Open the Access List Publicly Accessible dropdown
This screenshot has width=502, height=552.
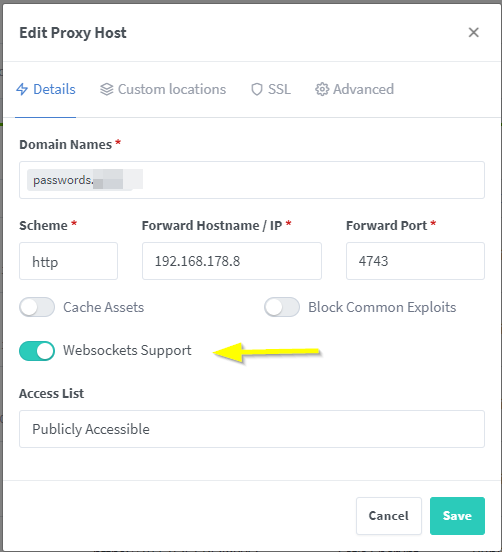coord(252,429)
